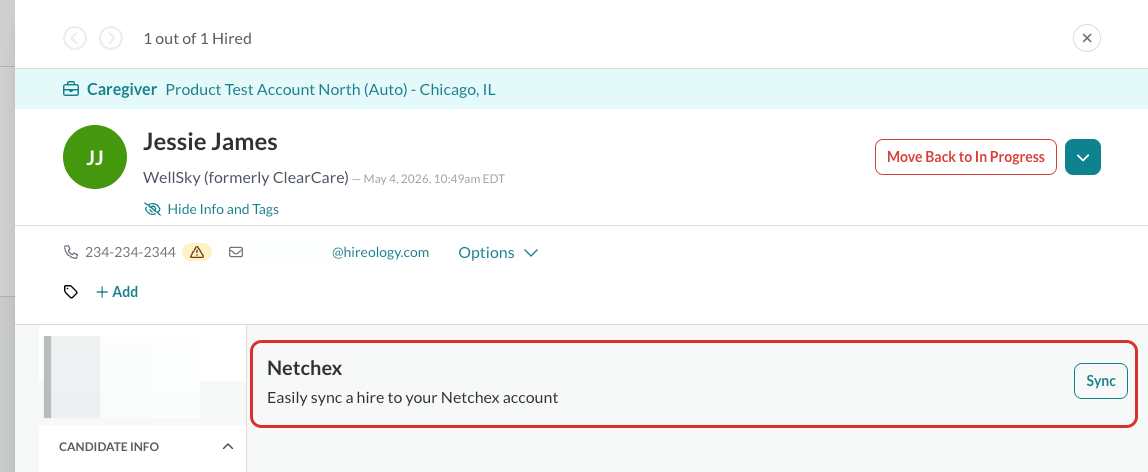This screenshot has width=1148, height=472.
Task: Click the phone warning triangle icon
Action: click(197, 252)
